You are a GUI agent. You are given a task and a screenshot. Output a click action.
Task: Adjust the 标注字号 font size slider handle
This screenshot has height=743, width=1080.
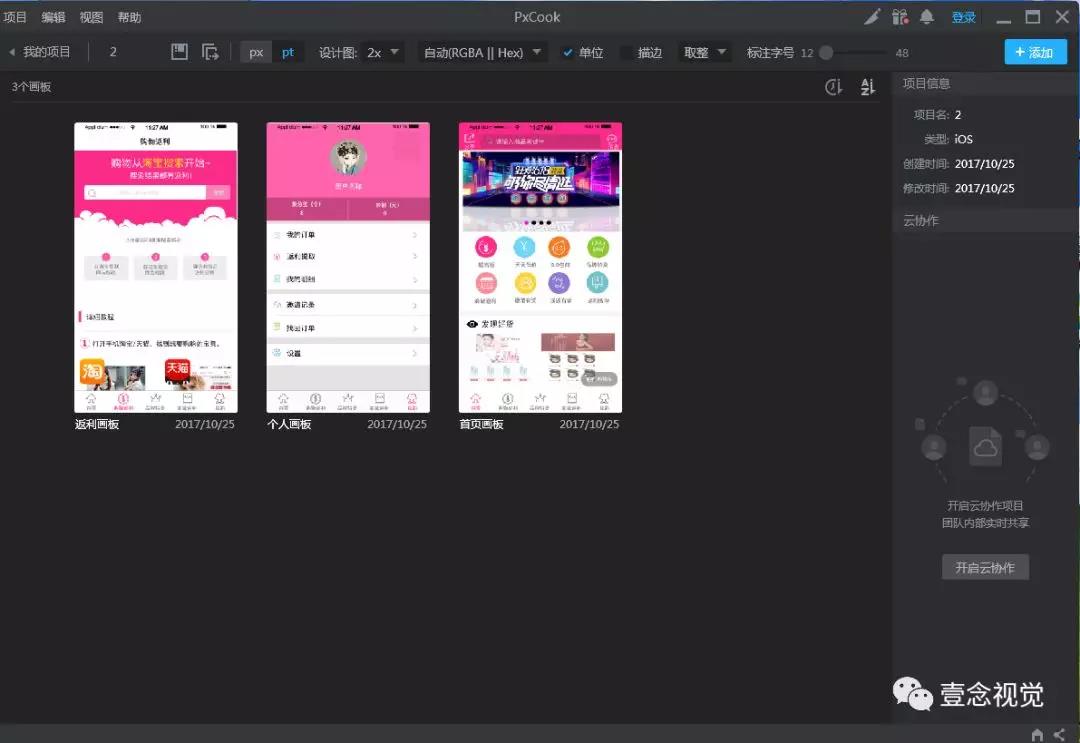826,53
